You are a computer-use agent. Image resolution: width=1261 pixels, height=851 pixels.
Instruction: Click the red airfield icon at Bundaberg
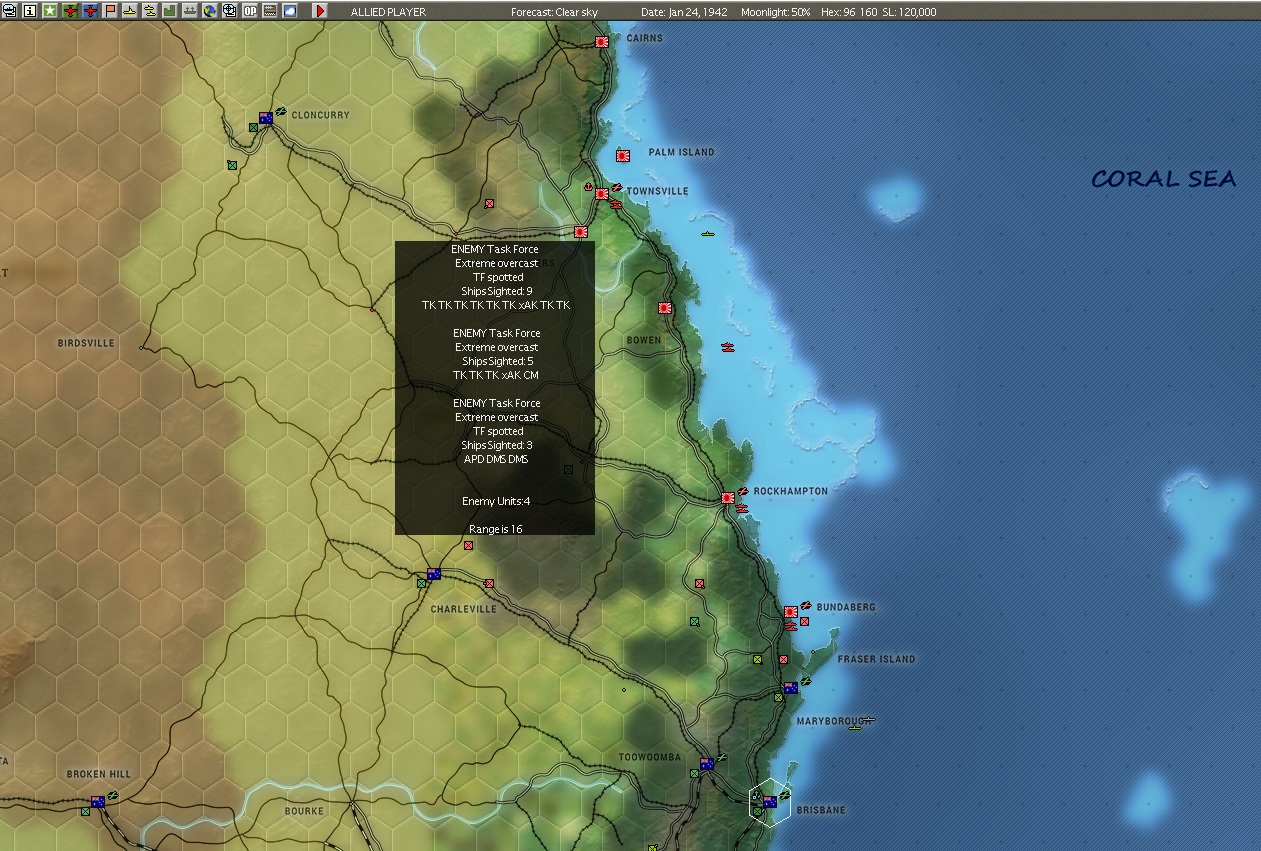pyautogui.click(x=806, y=605)
